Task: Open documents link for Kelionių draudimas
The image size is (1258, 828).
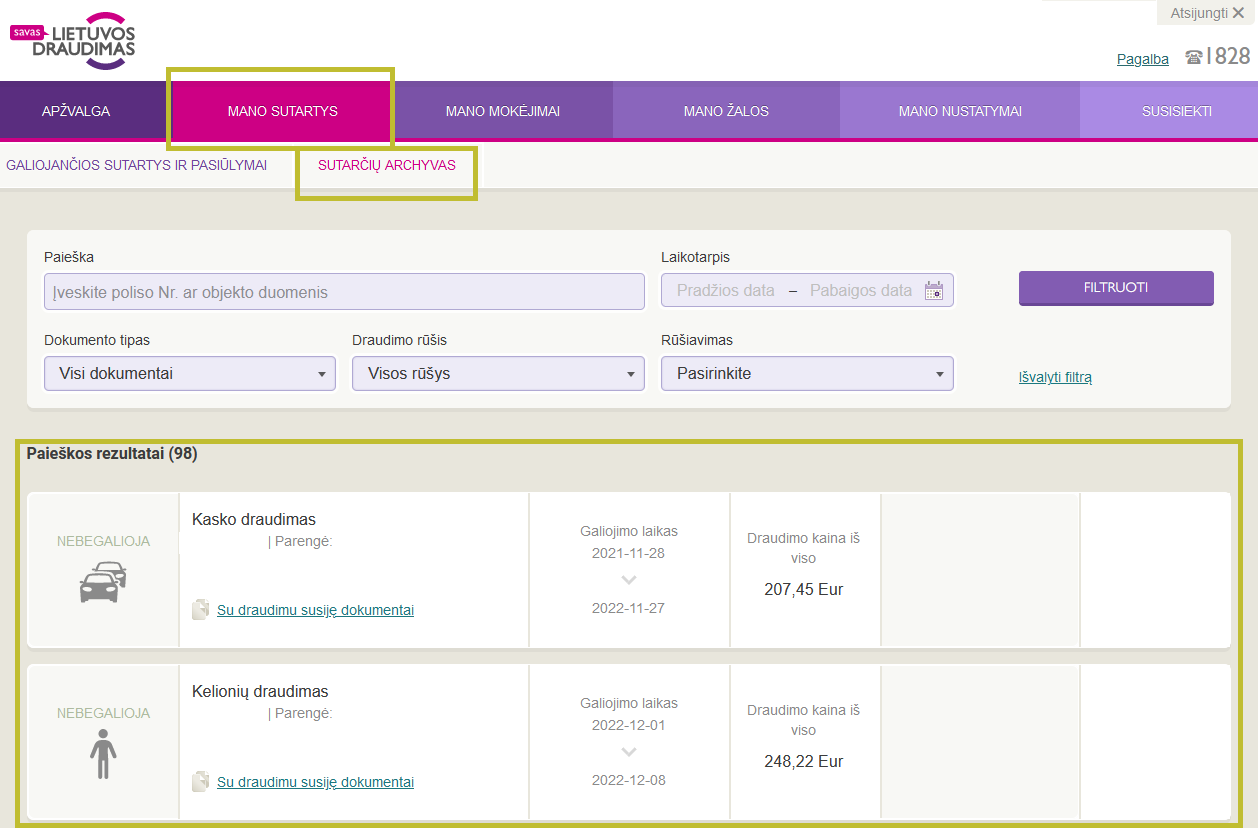Action: [x=315, y=782]
